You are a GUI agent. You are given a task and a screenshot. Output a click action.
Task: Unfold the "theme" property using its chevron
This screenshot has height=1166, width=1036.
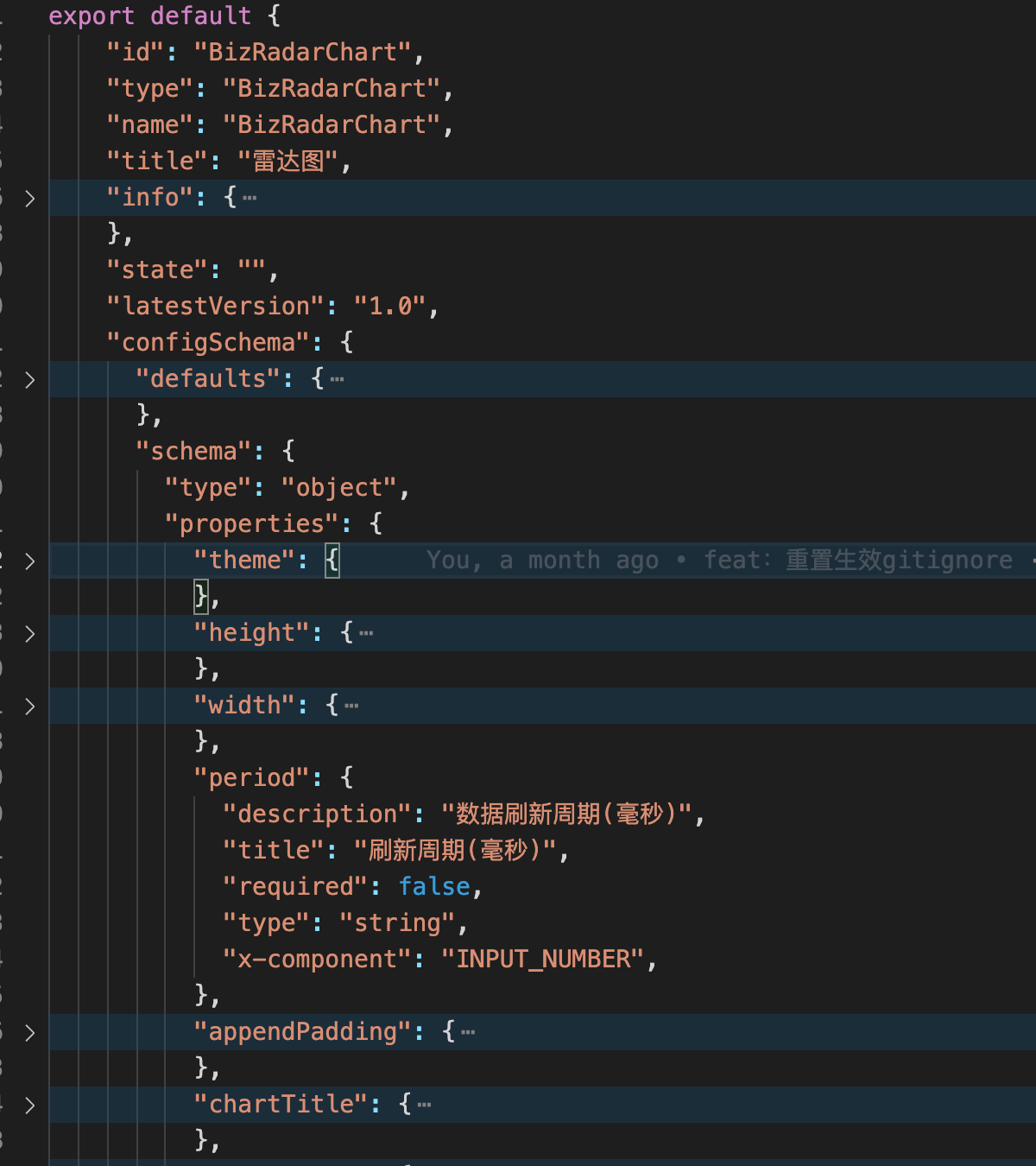tap(30, 561)
